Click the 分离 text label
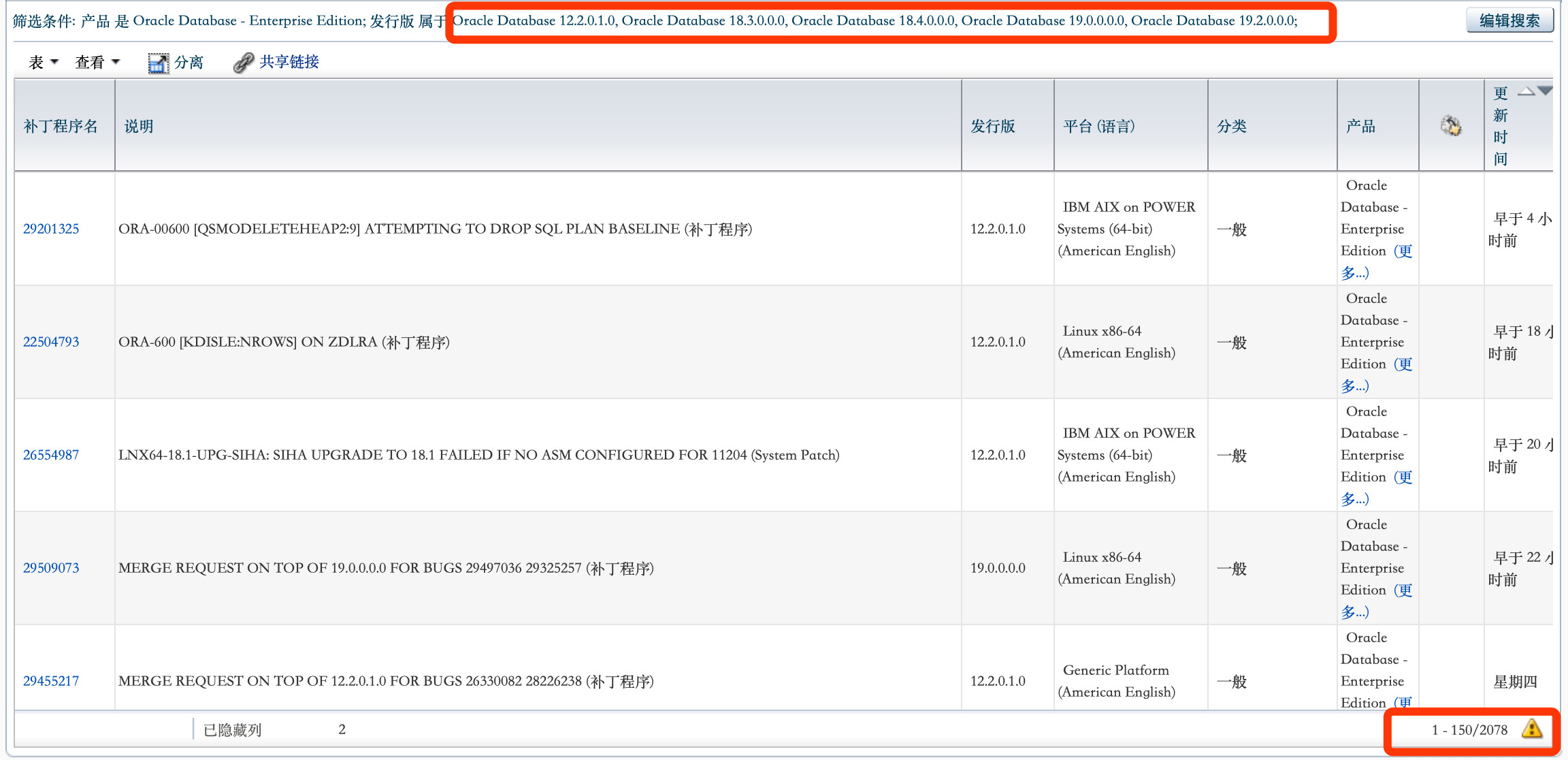The width and height of the screenshot is (1568, 760). click(x=189, y=63)
